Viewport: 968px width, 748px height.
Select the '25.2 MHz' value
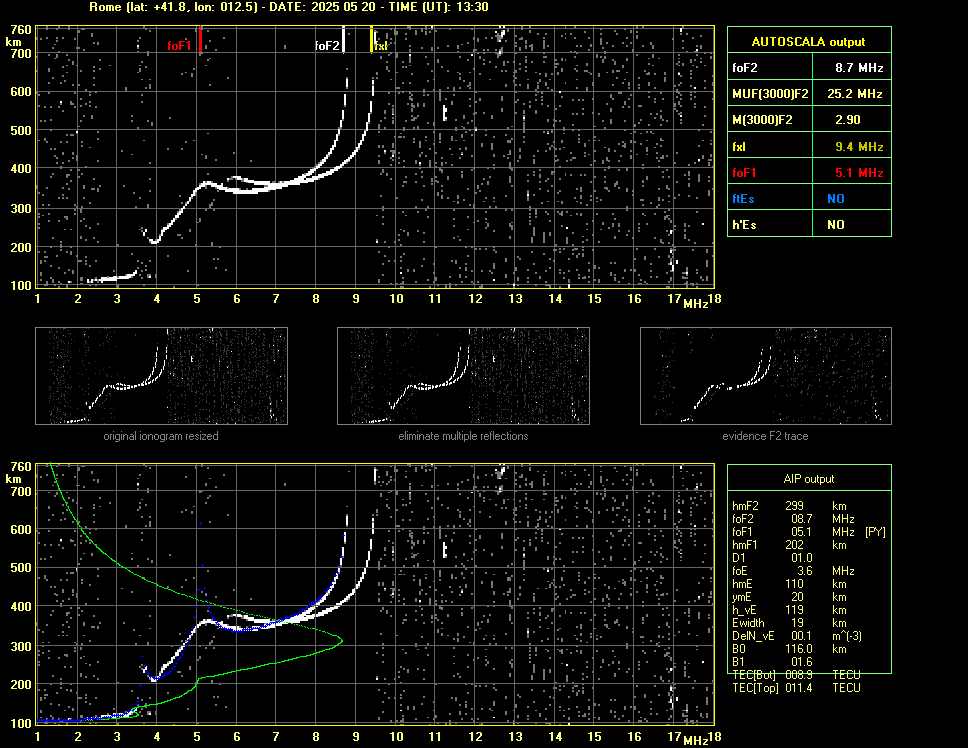[855, 94]
